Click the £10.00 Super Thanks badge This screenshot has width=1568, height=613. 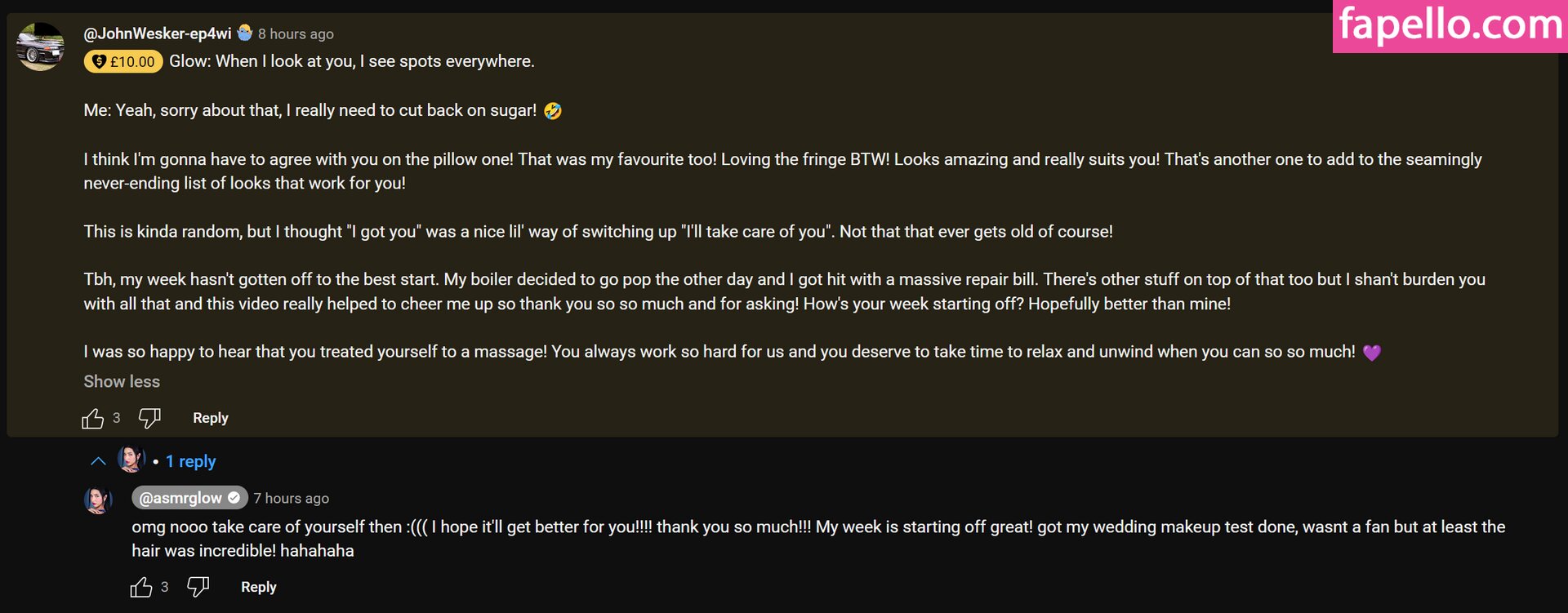coord(123,61)
